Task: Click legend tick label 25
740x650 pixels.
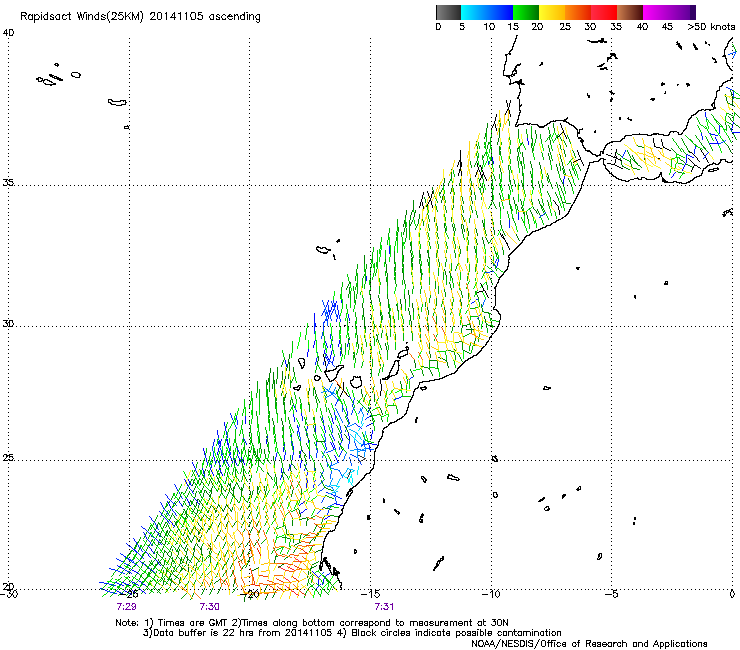Action: tap(565, 27)
